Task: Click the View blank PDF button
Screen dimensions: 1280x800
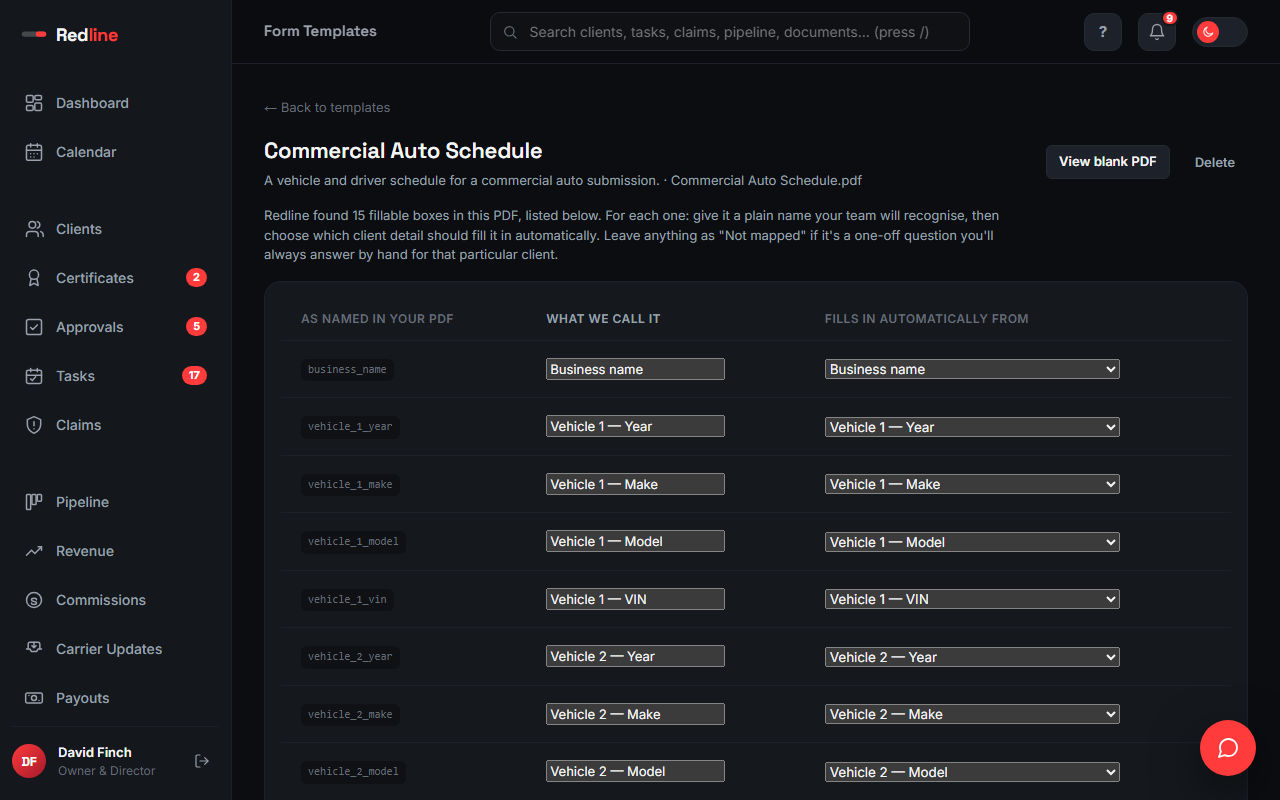Action: click(1108, 162)
